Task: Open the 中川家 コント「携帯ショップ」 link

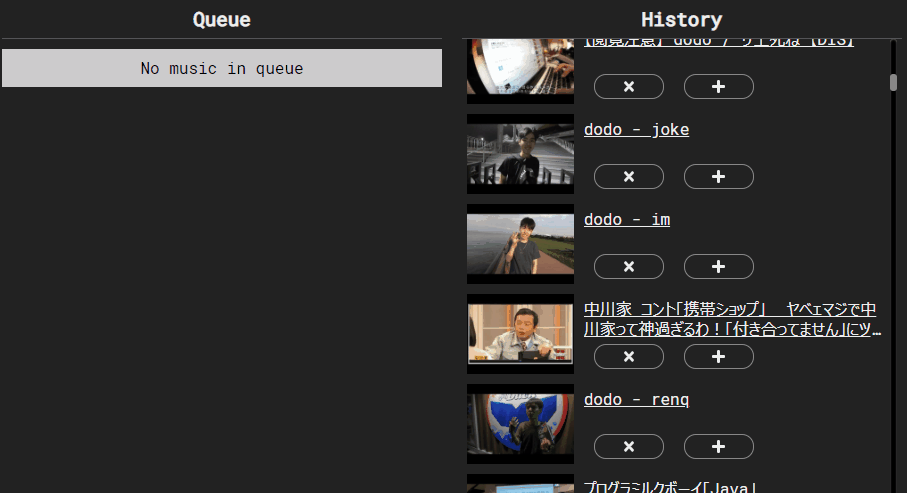Action: click(732, 319)
